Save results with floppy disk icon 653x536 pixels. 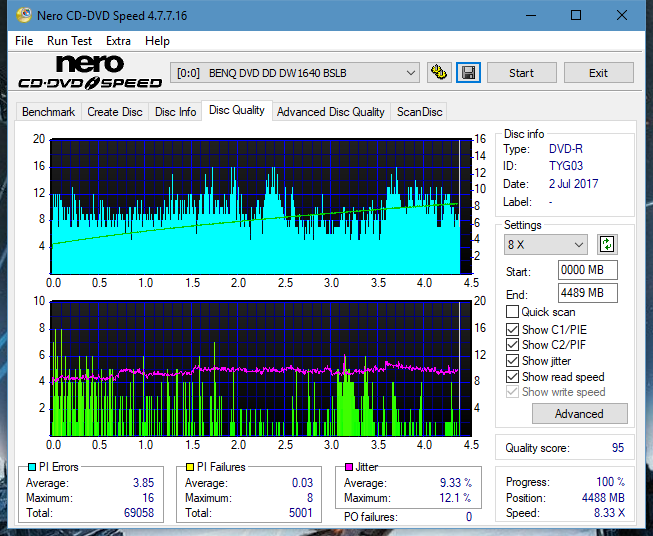tap(469, 73)
